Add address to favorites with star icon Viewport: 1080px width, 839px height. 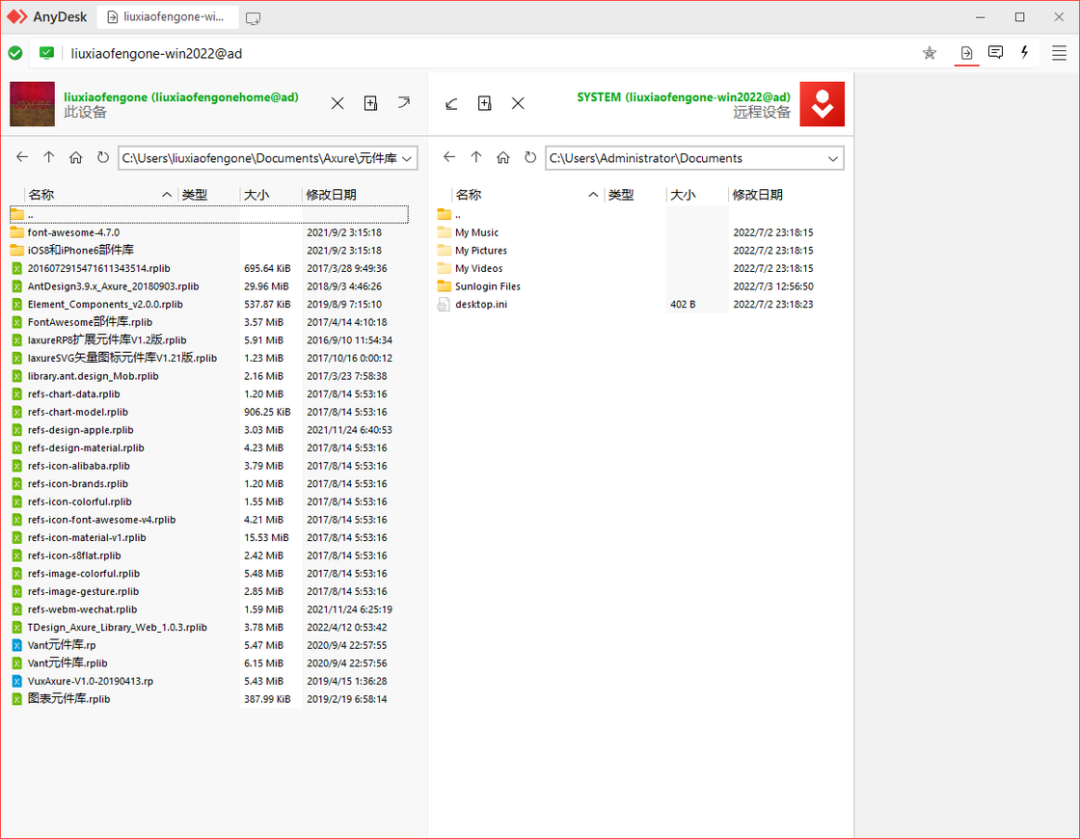[929, 53]
